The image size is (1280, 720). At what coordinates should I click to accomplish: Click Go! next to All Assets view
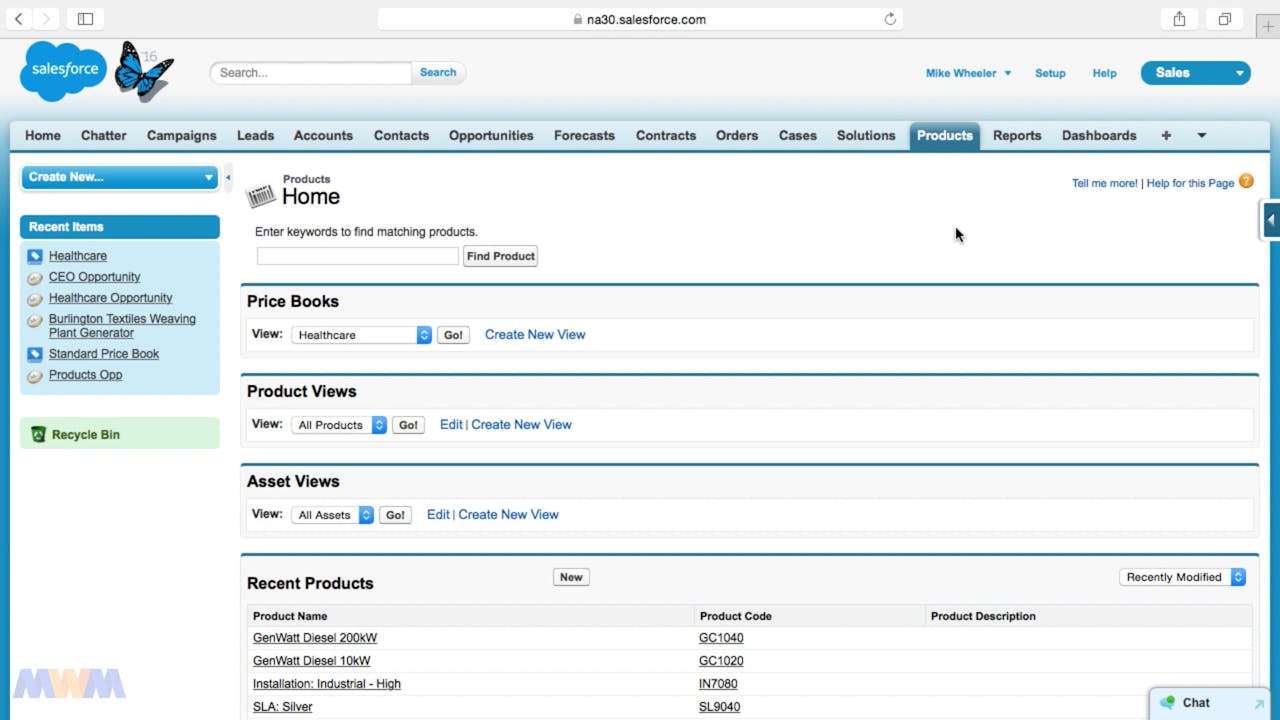395,515
